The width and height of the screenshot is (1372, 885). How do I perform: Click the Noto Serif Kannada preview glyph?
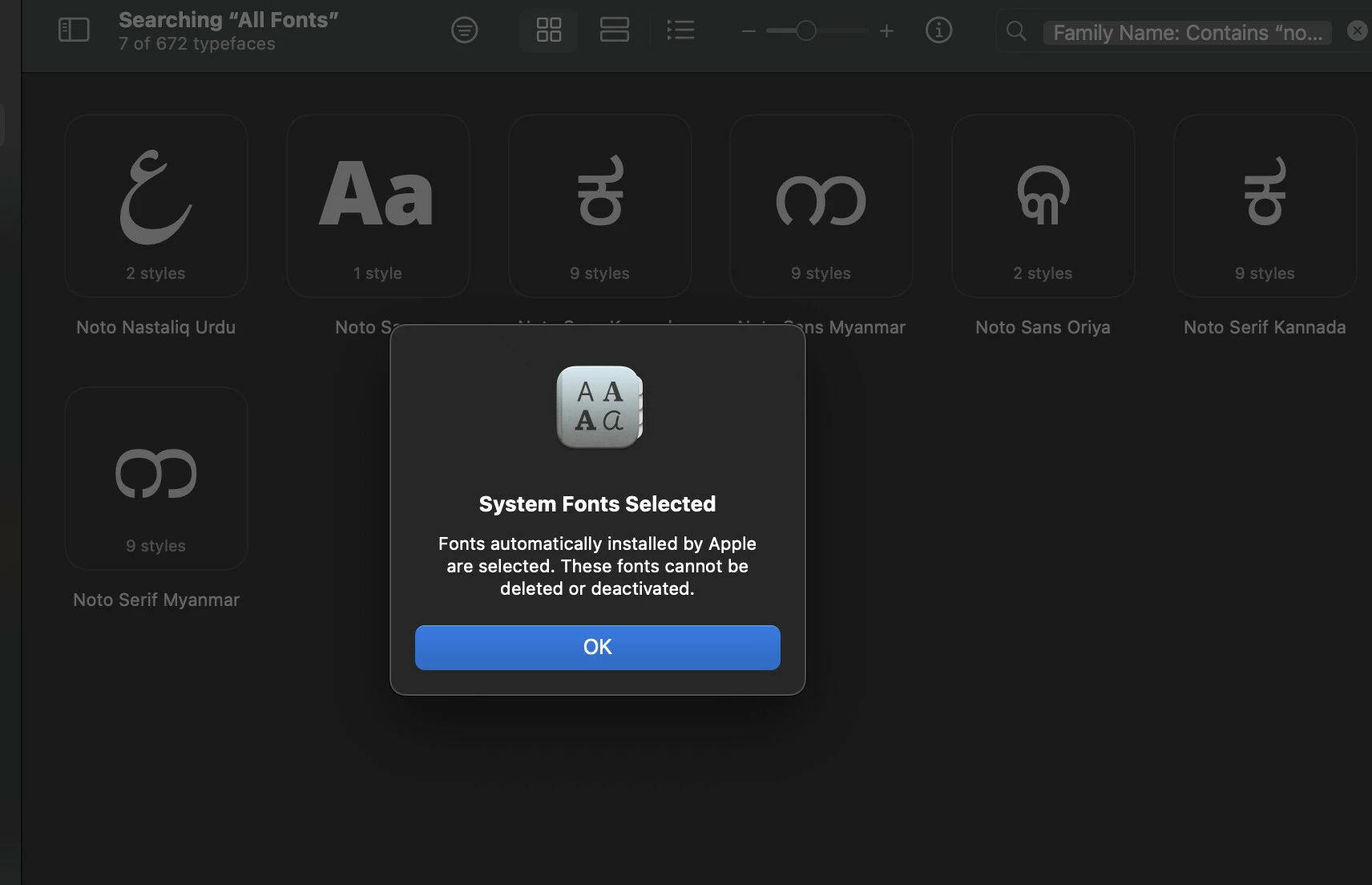tap(1265, 192)
